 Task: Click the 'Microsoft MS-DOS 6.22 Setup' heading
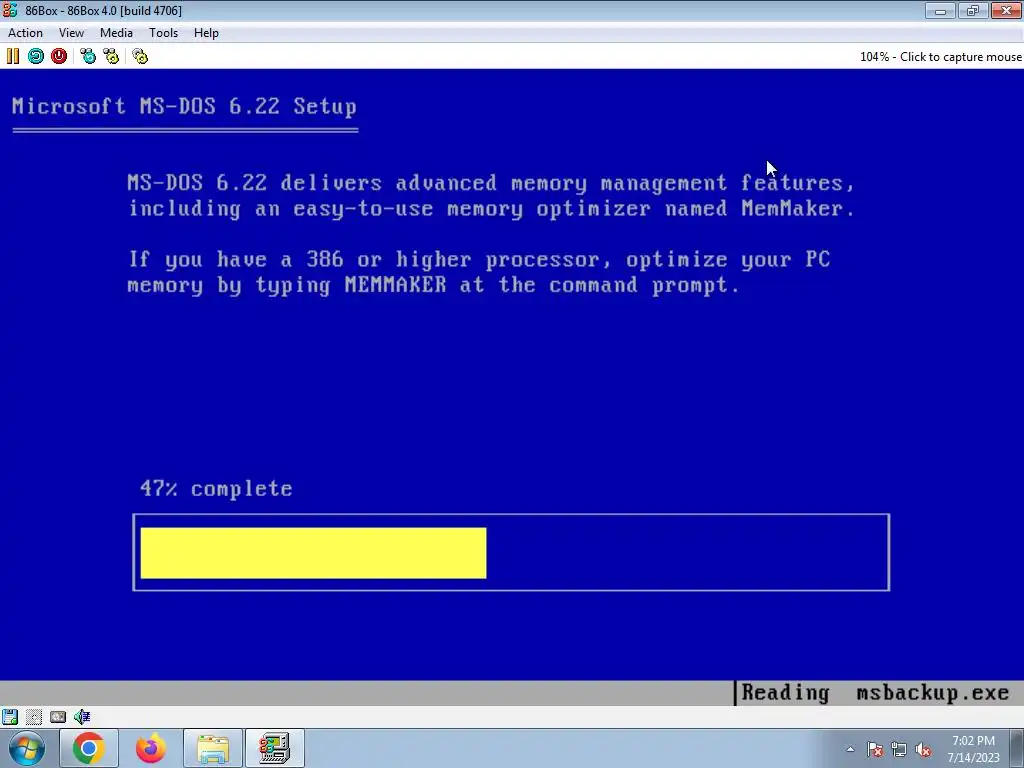coord(184,106)
